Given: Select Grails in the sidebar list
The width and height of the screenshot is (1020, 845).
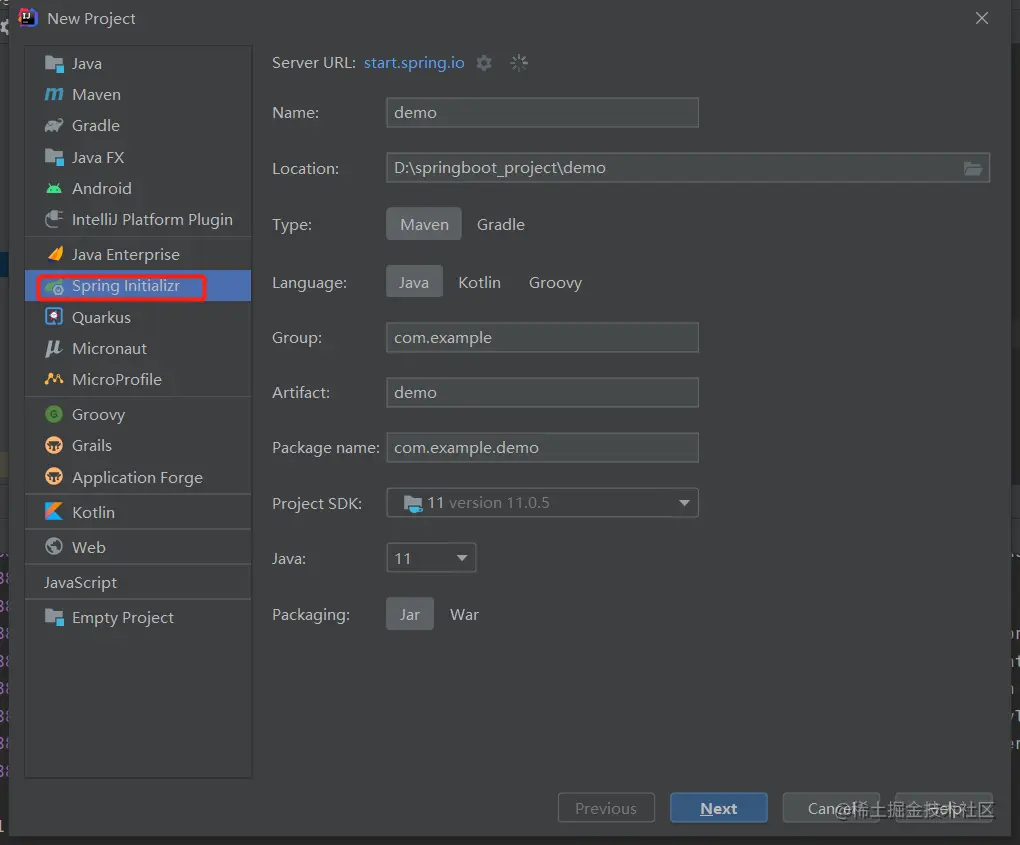Looking at the screenshot, I should pyautogui.click(x=138, y=446).
